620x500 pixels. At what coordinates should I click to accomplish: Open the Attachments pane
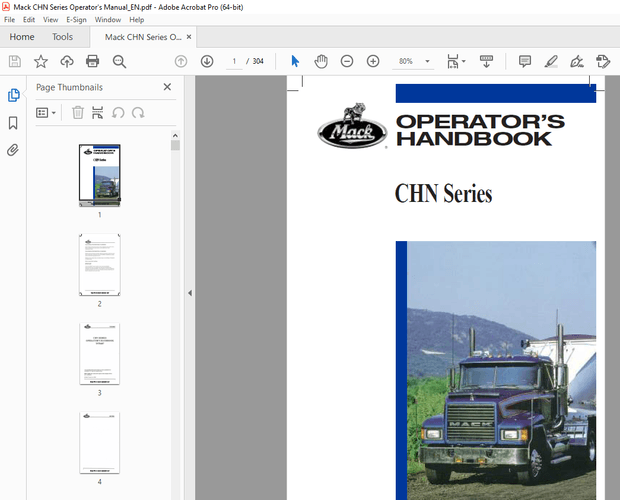tap(13, 150)
